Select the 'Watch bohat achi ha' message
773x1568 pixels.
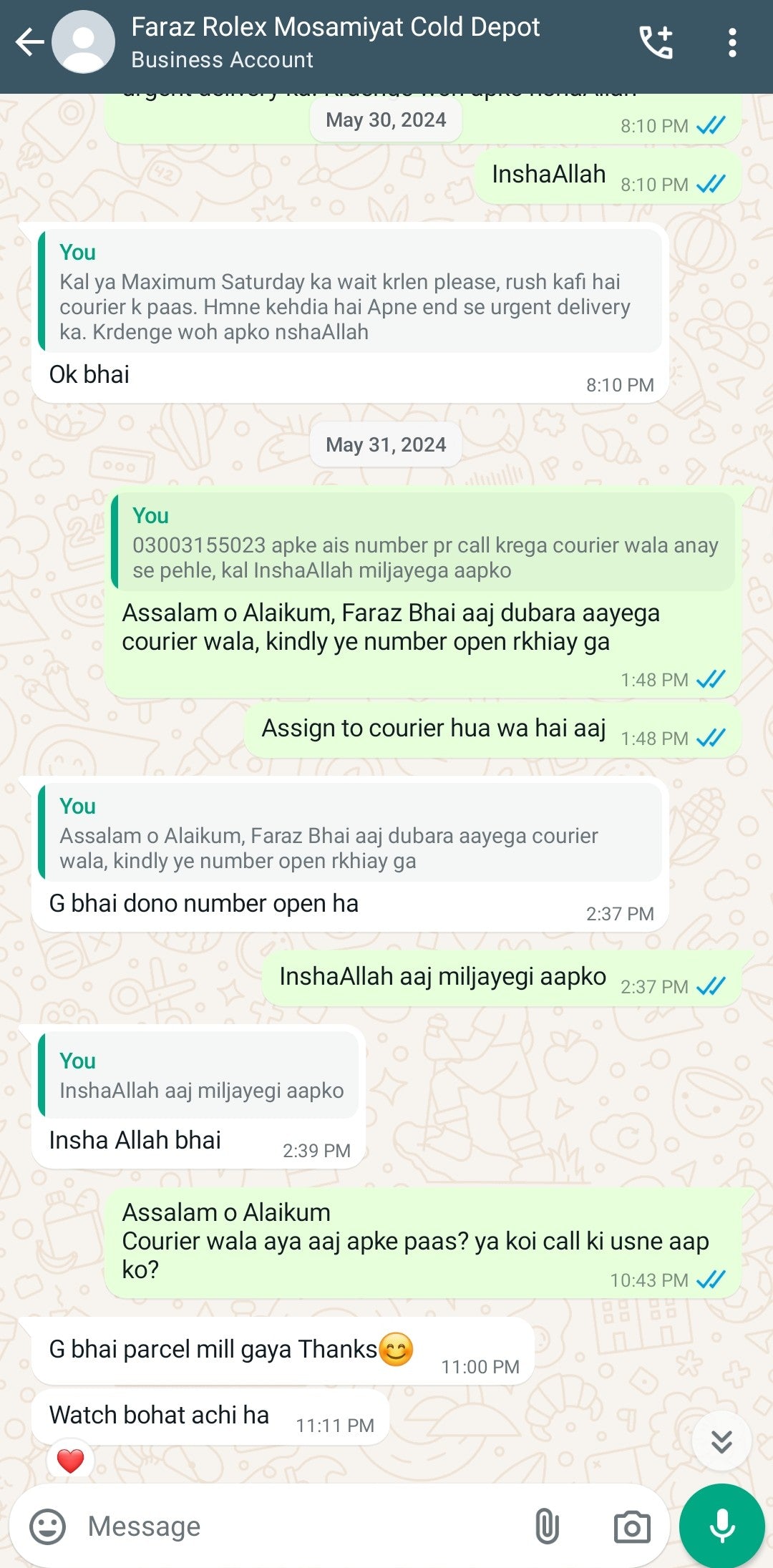pyautogui.click(x=210, y=1416)
